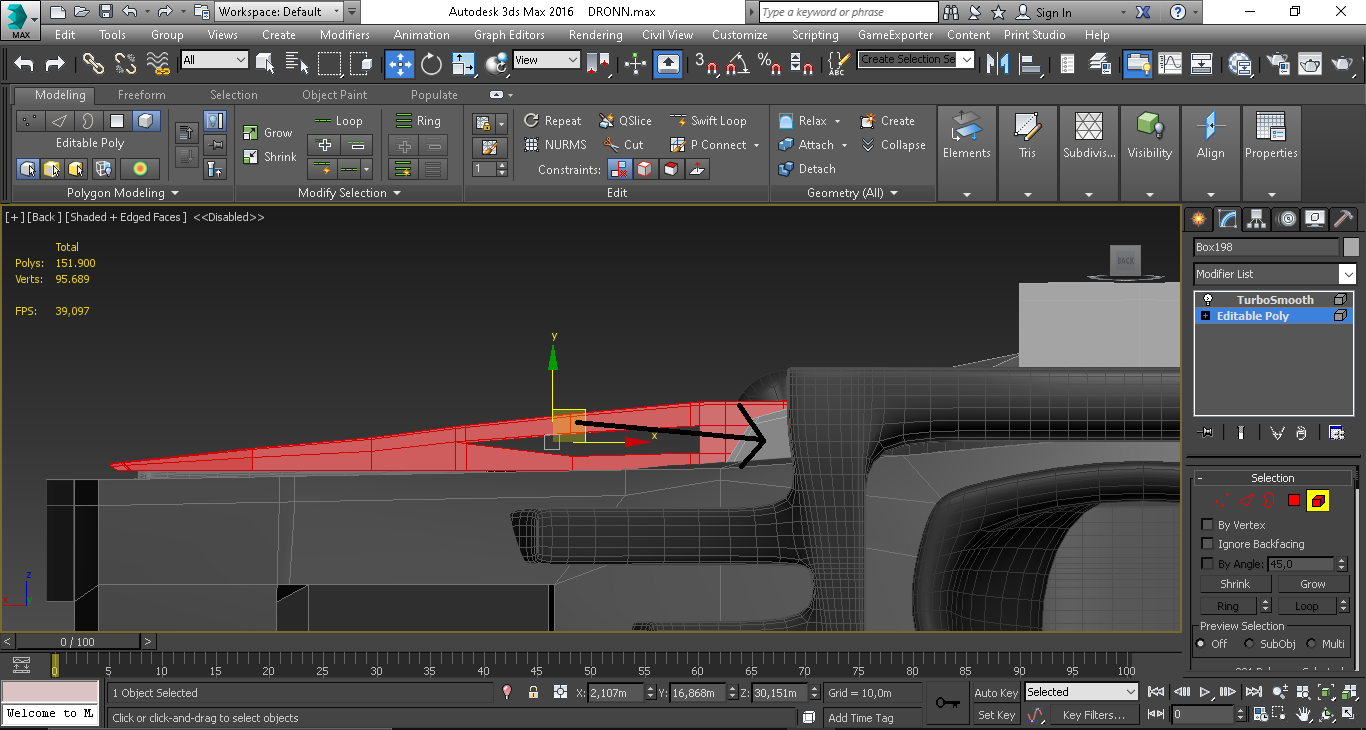This screenshot has width=1366, height=730.
Task: Click the QSlice tool icon
Action: point(606,121)
